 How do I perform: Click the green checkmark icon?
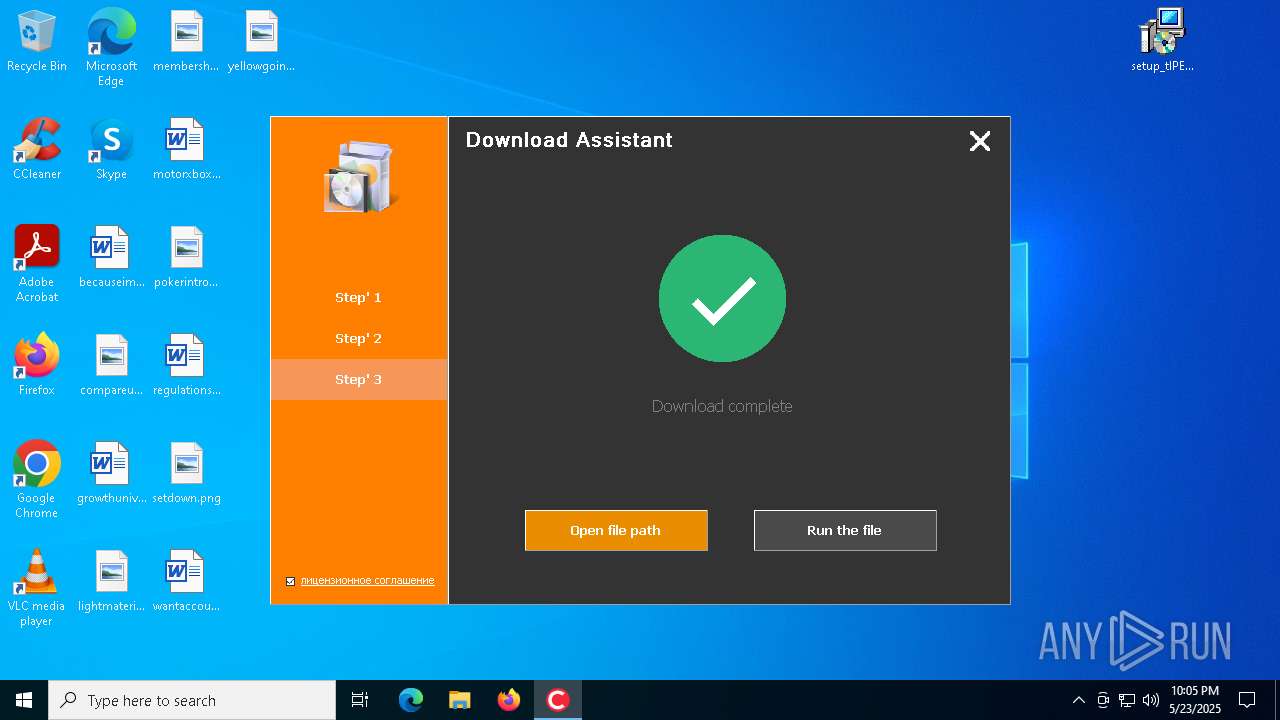(722, 298)
